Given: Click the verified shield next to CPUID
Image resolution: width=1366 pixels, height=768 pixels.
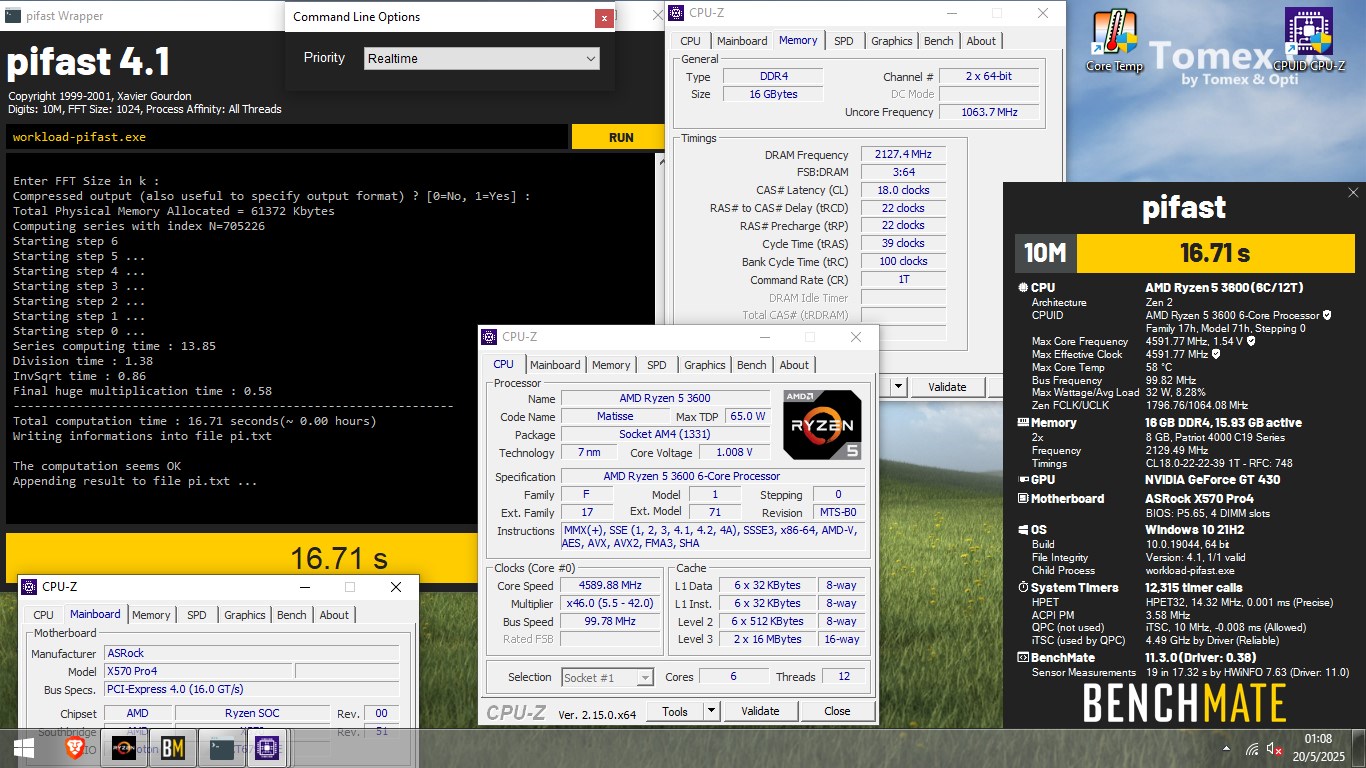Looking at the screenshot, I should [1327, 315].
